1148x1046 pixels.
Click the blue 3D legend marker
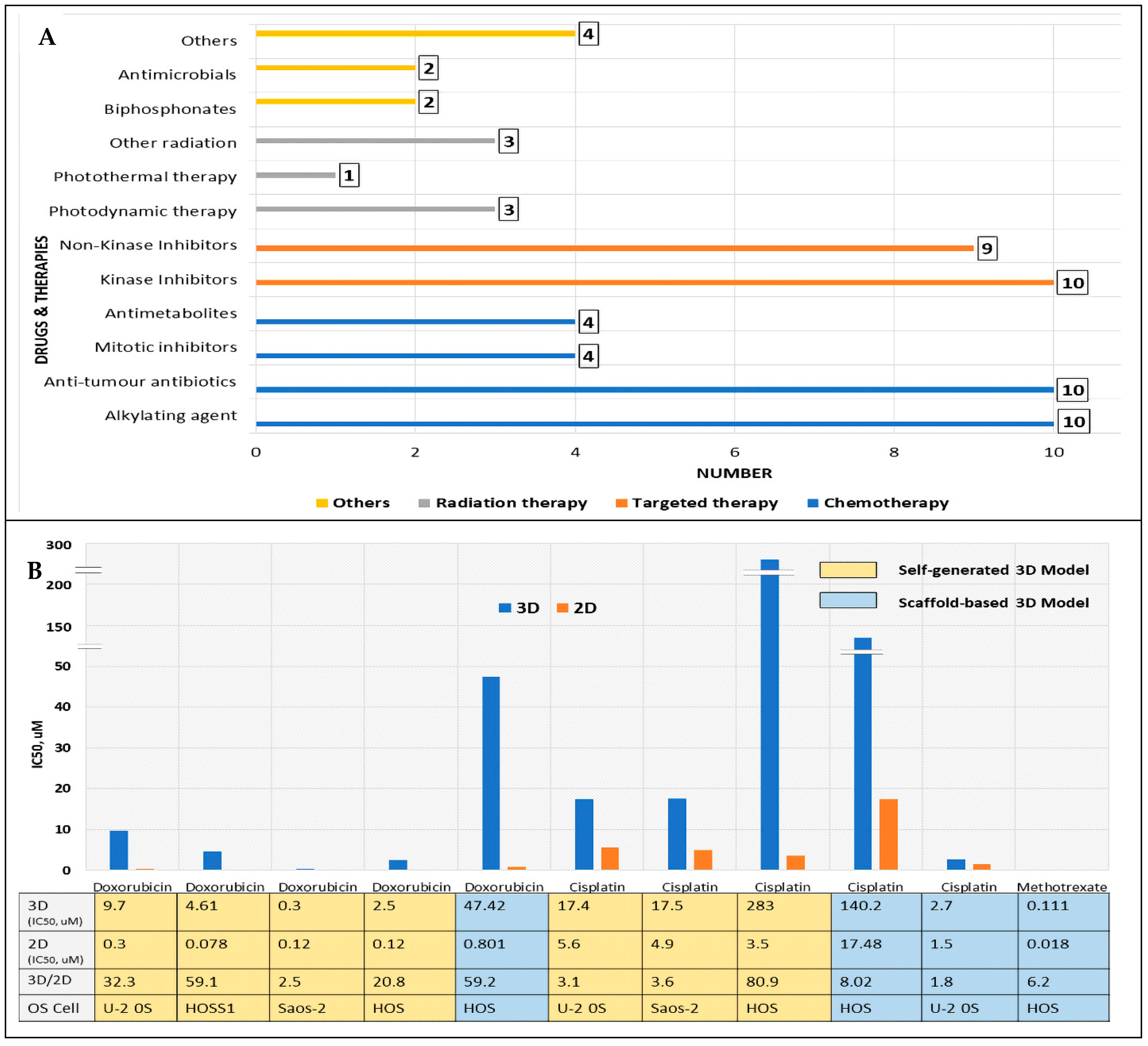[505, 608]
